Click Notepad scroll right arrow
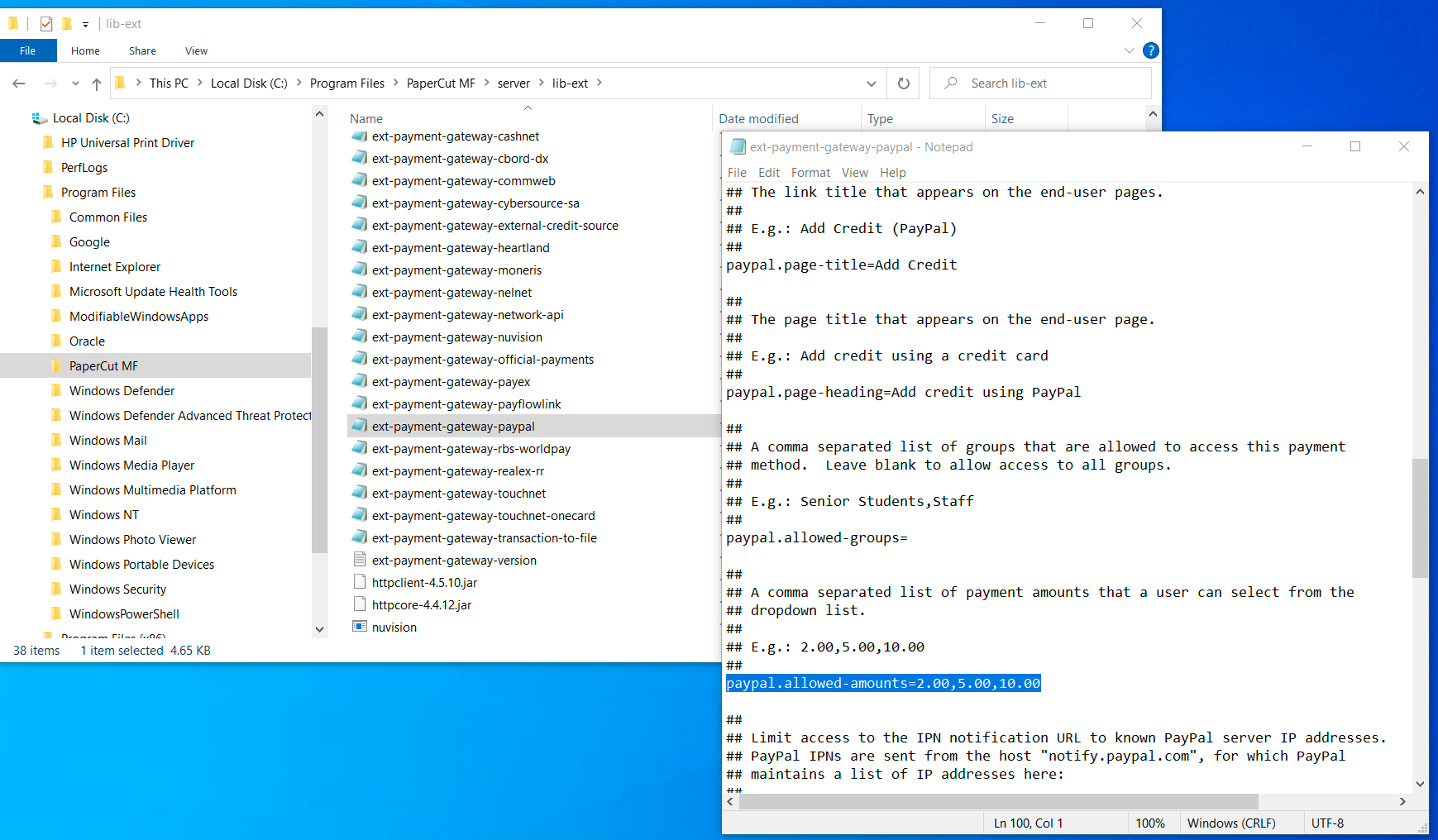The height and width of the screenshot is (840, 1438). click(x=1402, y=801)
